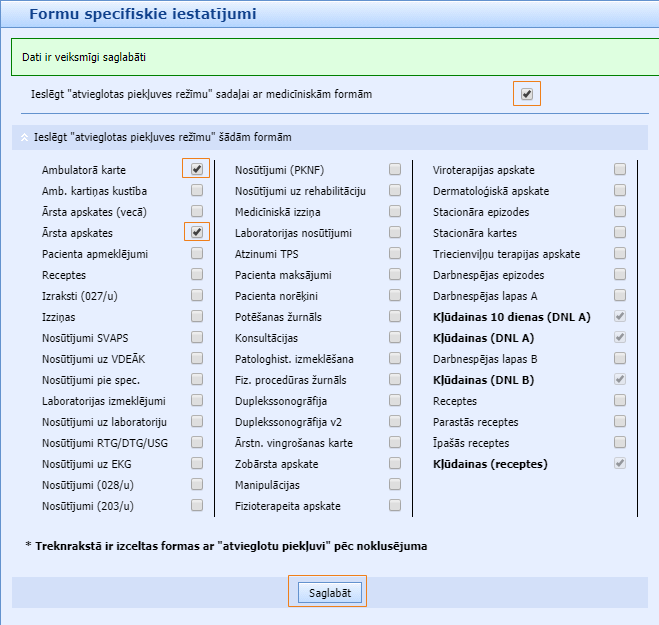Uncheck the Ārsta apskates checkbox
Viewport: 659px width, 625px height.
tap(197, 232)
